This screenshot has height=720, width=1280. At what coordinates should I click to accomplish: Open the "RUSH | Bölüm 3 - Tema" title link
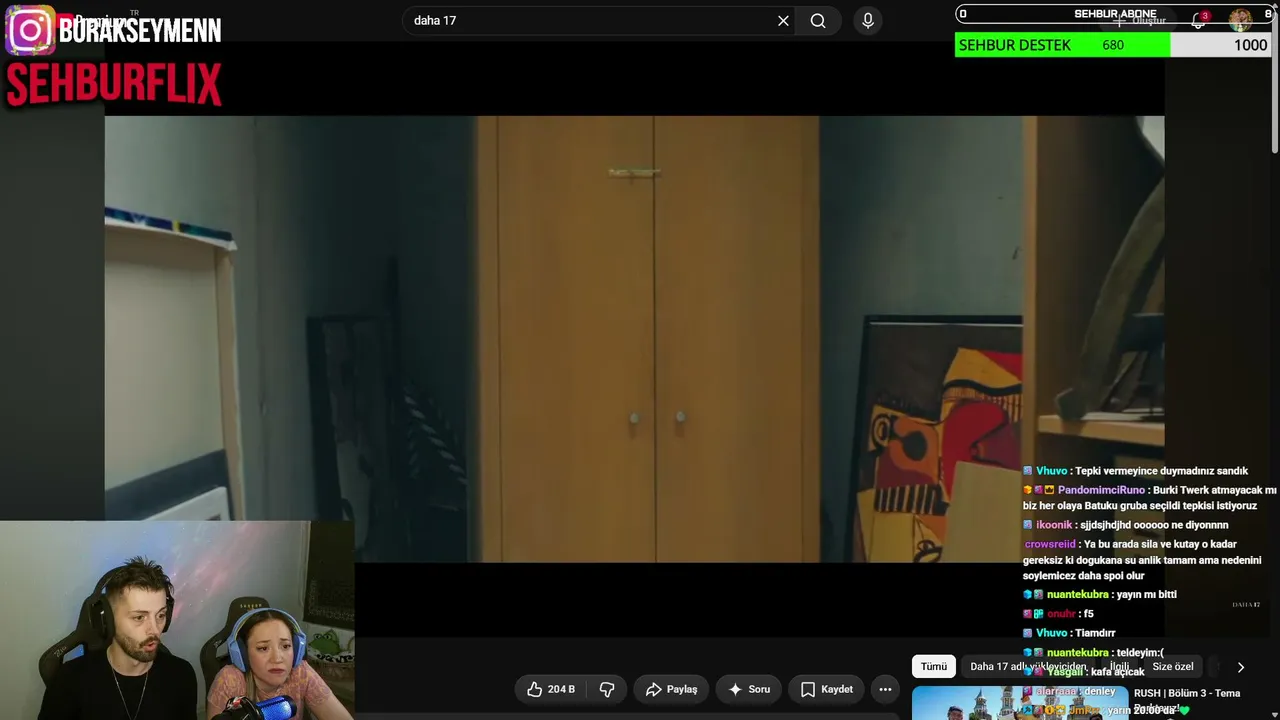(1187, 693)
